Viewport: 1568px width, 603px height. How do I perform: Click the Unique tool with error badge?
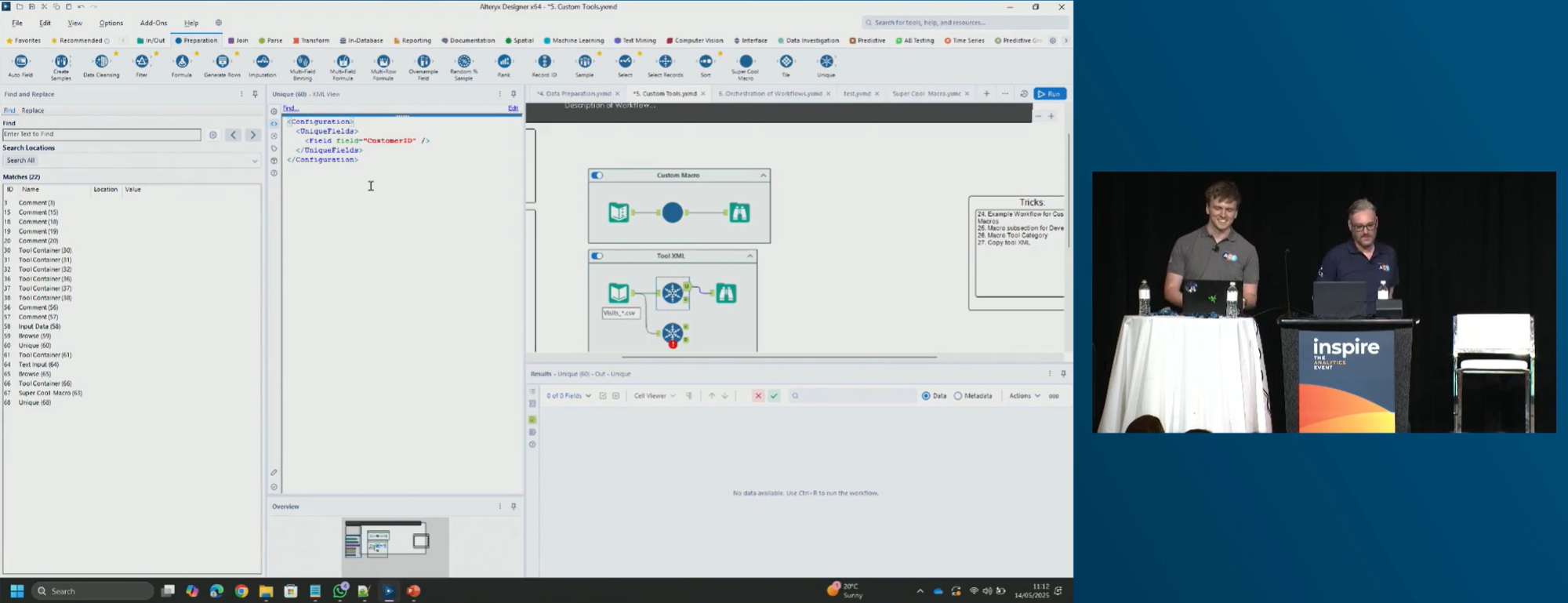tap(673, 334)
